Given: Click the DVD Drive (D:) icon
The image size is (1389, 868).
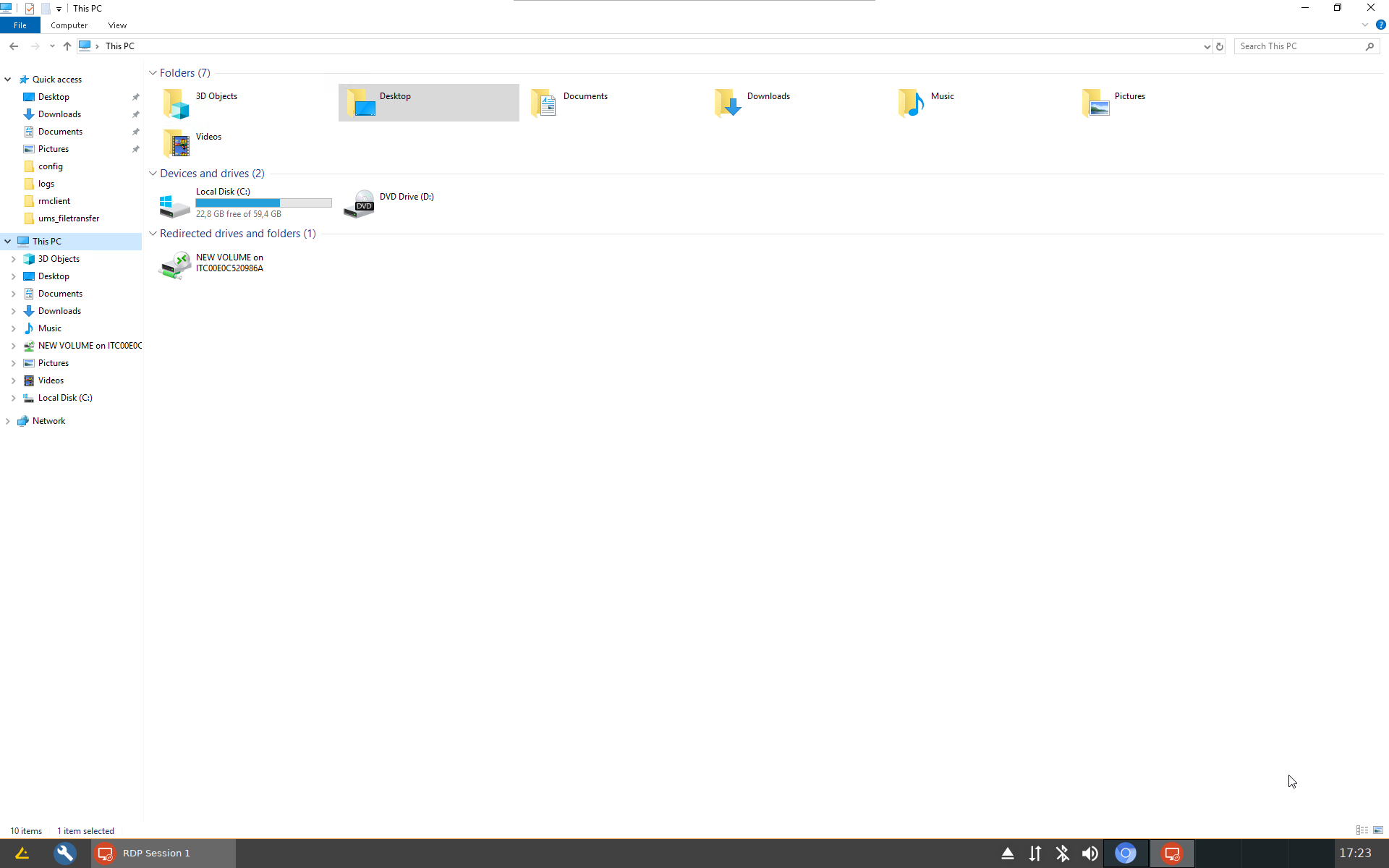Looking at the screenshot, I should coord(360,203).
